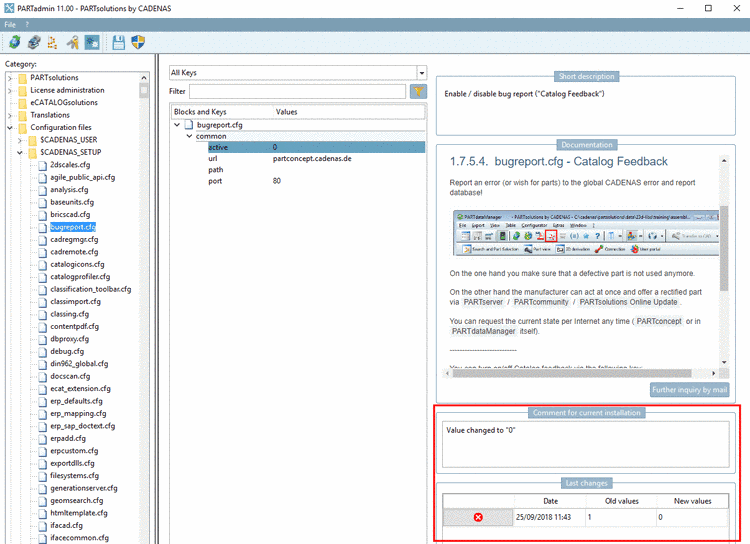
Task: Click the Old values column header
Action: [622, 501]
